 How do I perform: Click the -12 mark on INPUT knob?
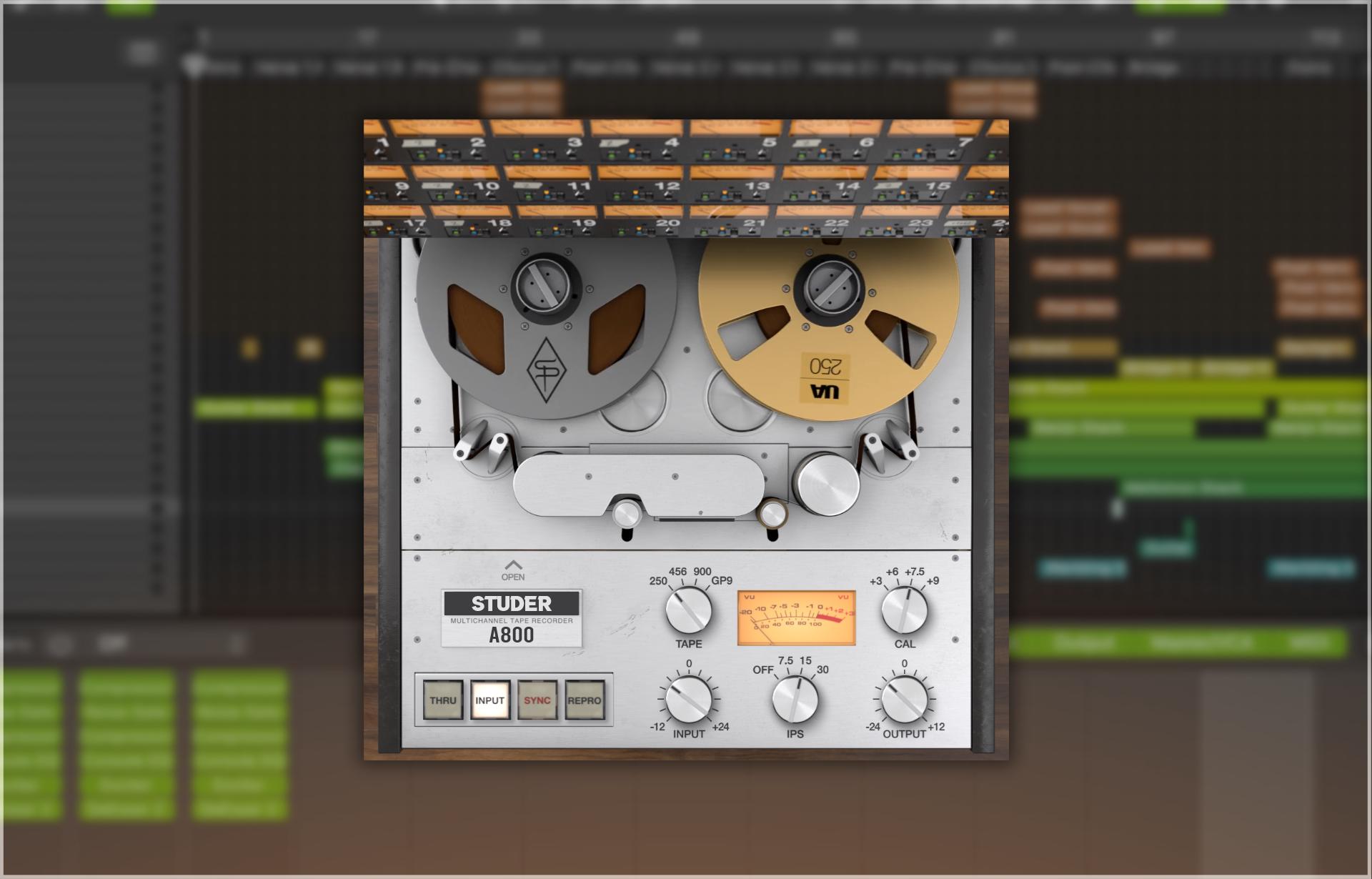point(657,727)
